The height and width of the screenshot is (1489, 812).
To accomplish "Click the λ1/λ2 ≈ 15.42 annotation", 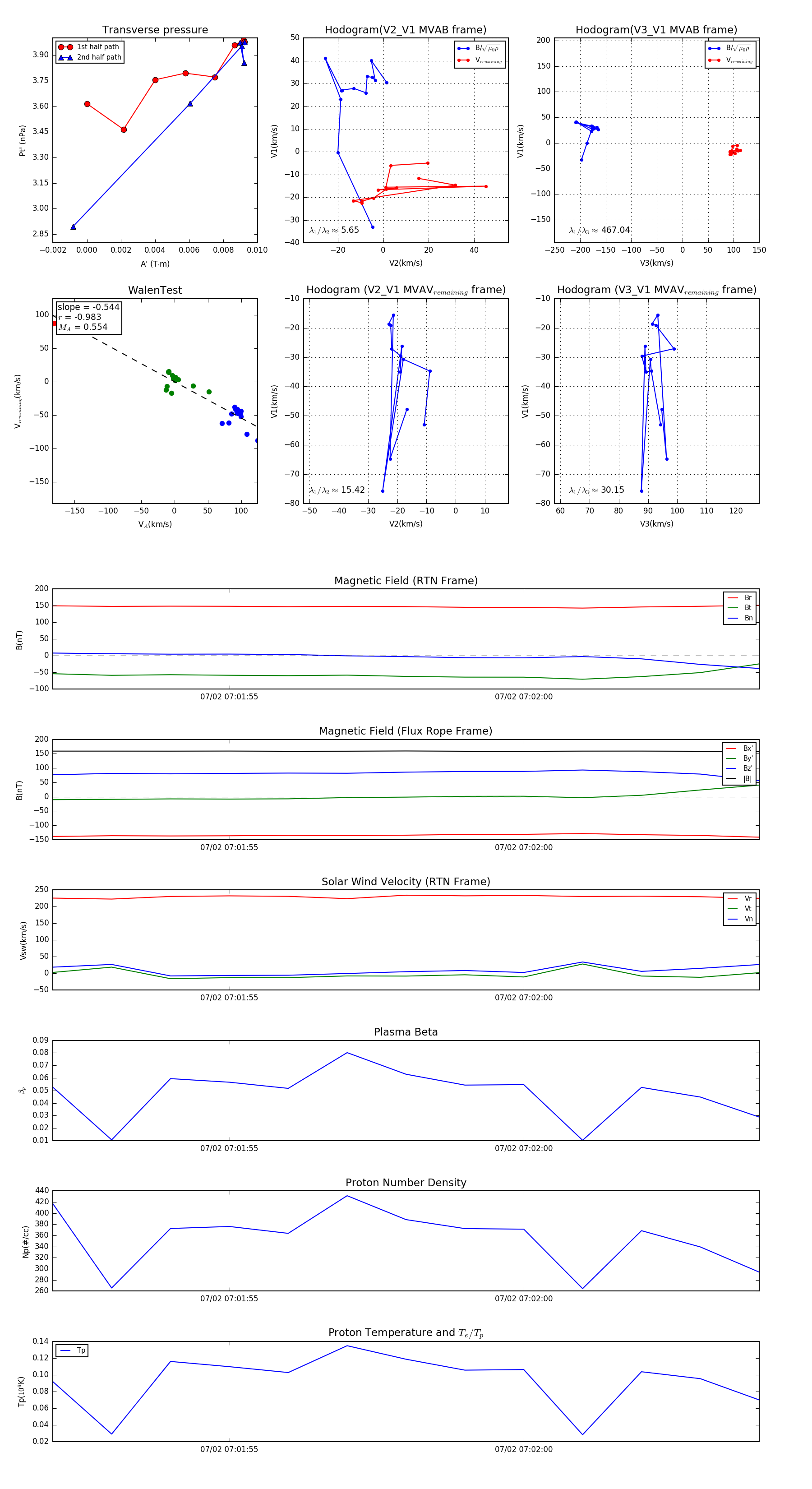I will 337,490.
